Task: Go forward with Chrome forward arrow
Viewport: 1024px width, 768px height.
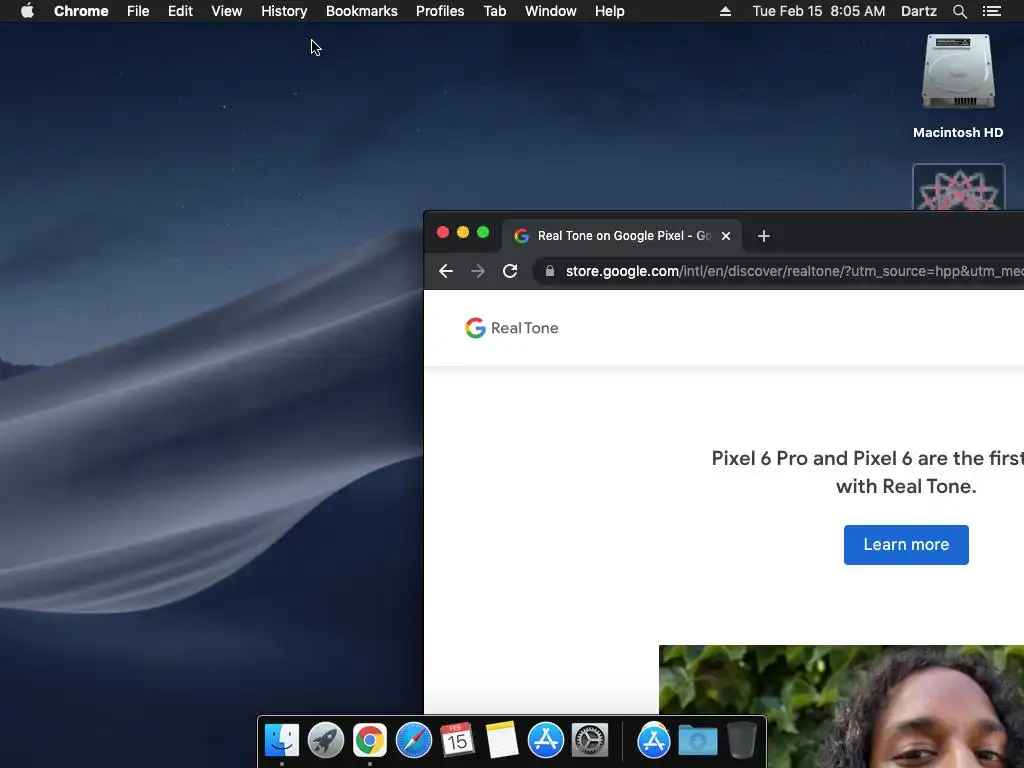Action: (x=478, y=271)
